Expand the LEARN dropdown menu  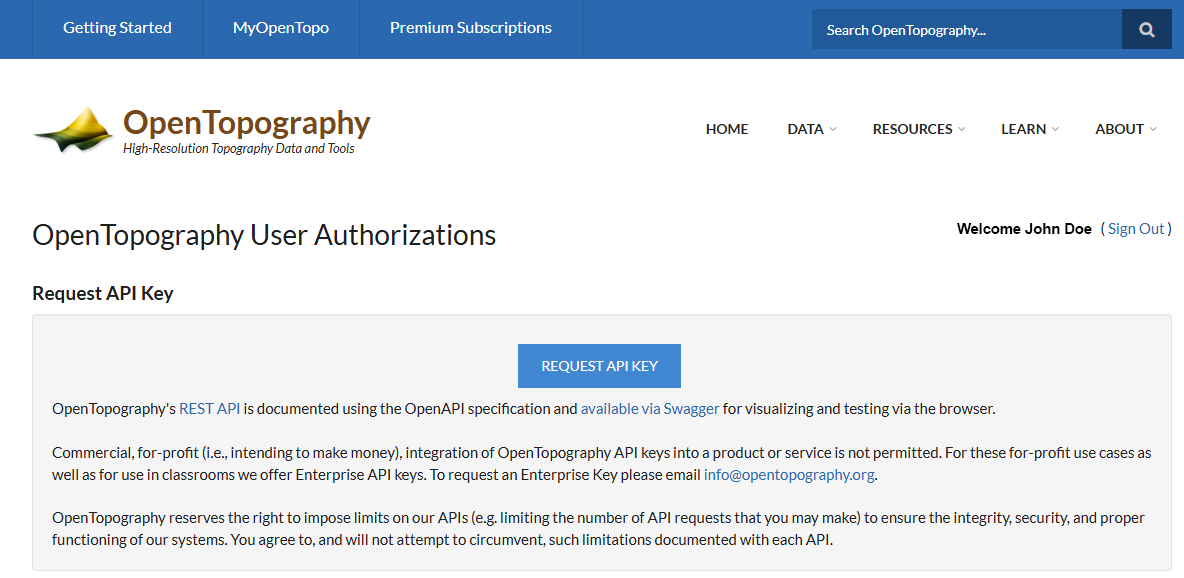click(x=1030, y=129)
